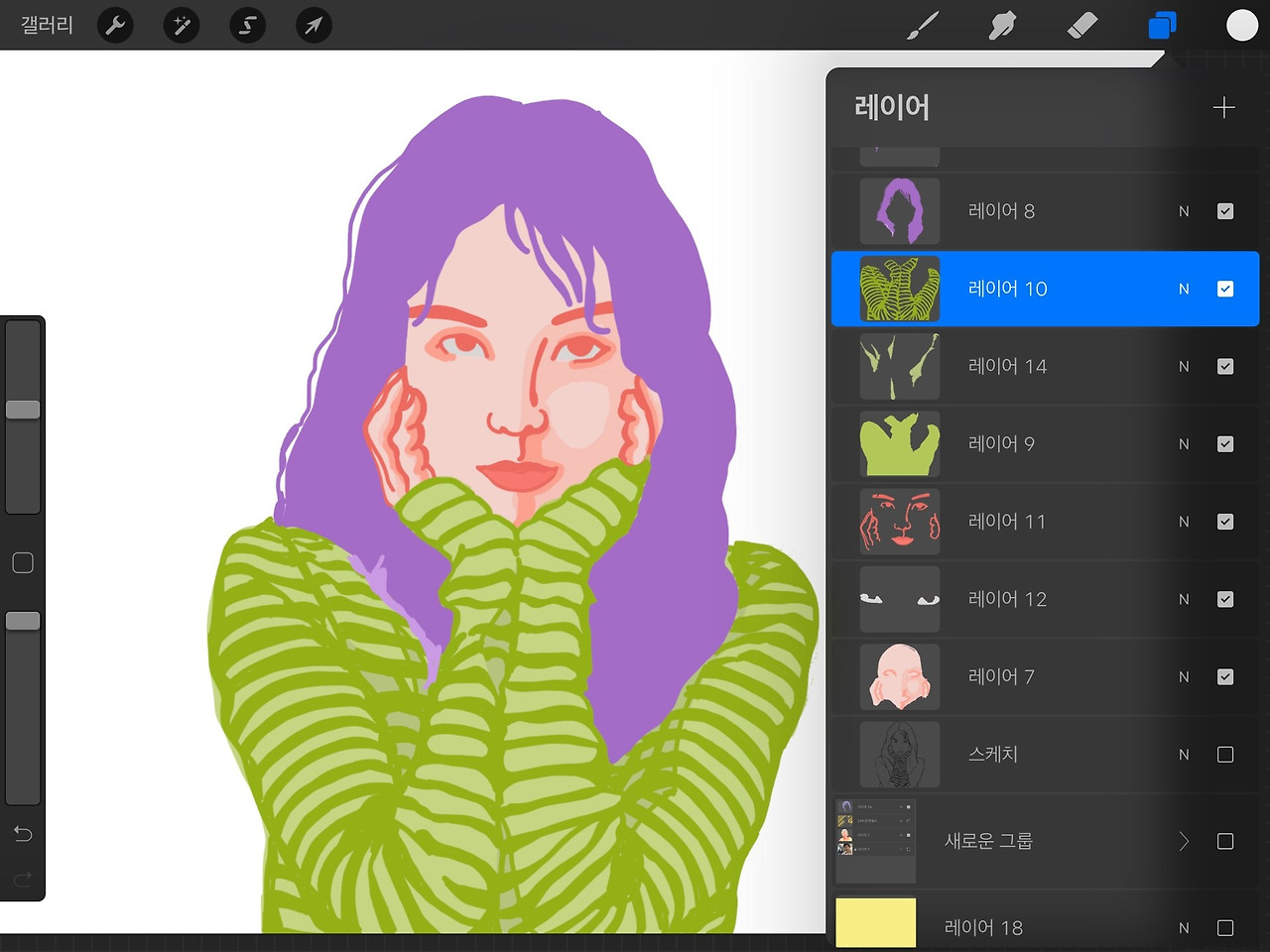
Task: Hide the 레이어 7 layer
Action: (x=1225, y=676)
